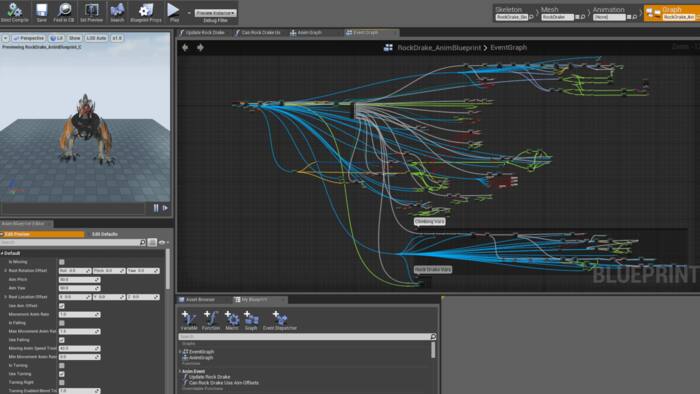Collapse the Default category section
Image resolution: width=700 pixels, height=394 pixels.
[2, 253]
